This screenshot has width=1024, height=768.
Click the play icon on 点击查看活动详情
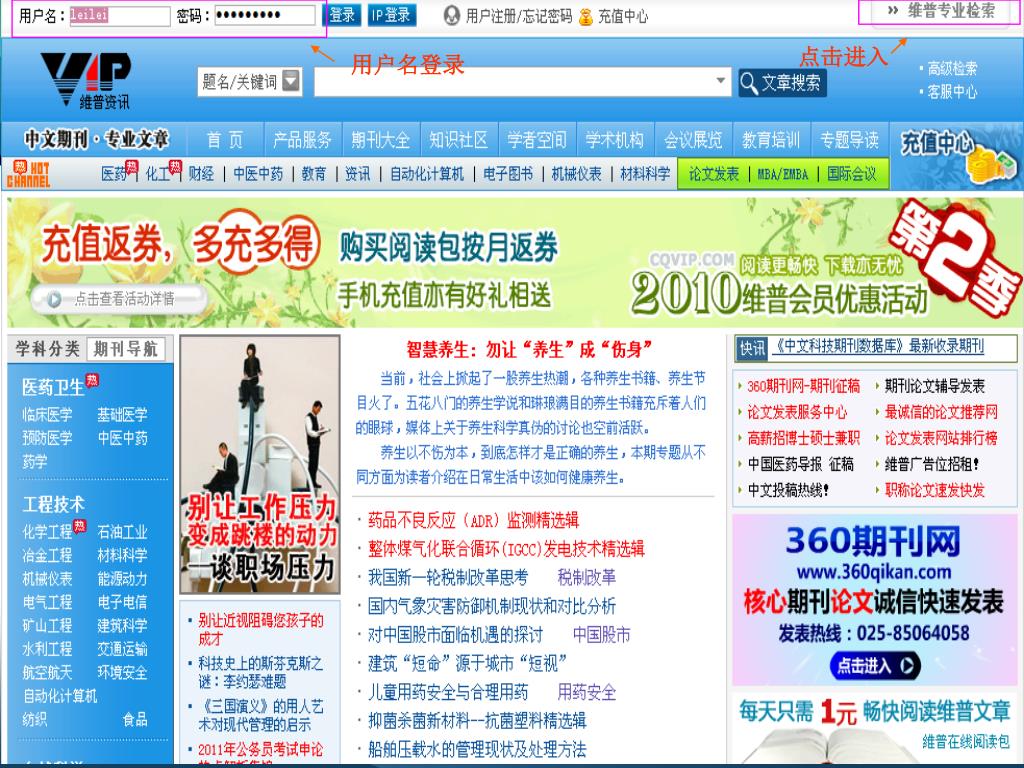point(54,299)
